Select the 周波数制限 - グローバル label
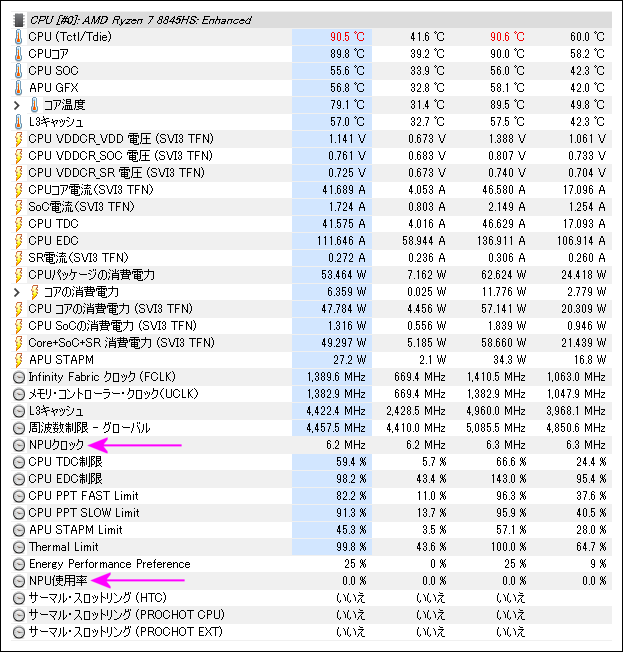 pyautogui.click(x=89, y=428)
